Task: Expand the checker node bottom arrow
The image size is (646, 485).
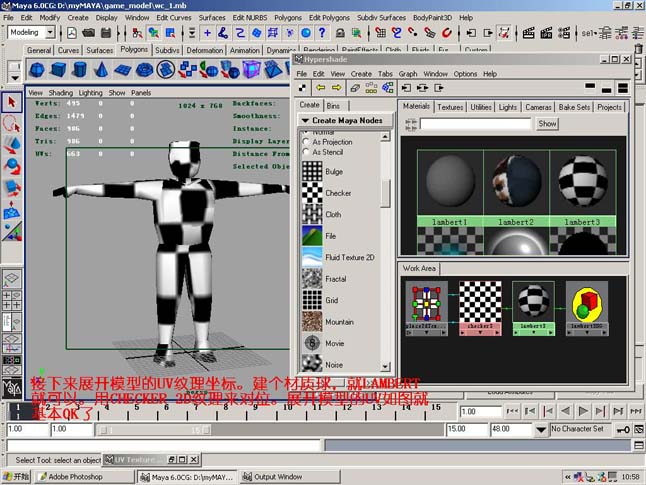Action: (x=480, y=332)
